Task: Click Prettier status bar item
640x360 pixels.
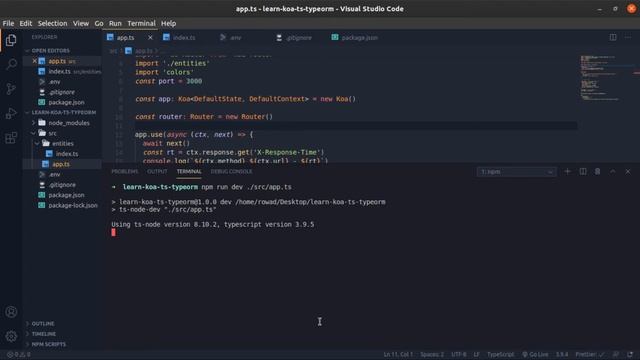Action: click(590, 354)
